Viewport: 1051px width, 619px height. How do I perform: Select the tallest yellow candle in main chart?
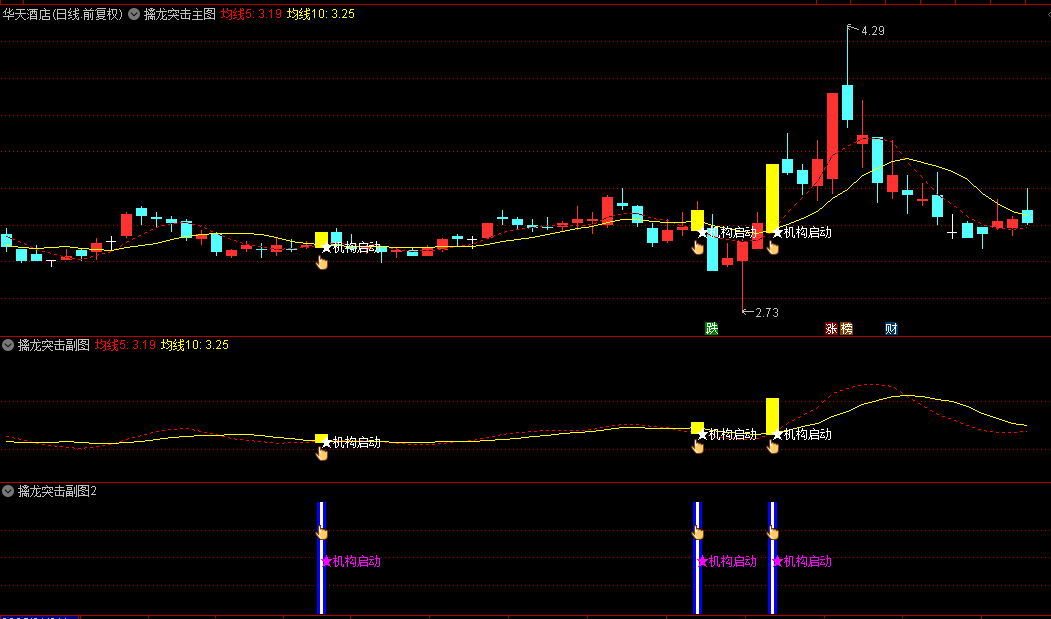point(772,199)
